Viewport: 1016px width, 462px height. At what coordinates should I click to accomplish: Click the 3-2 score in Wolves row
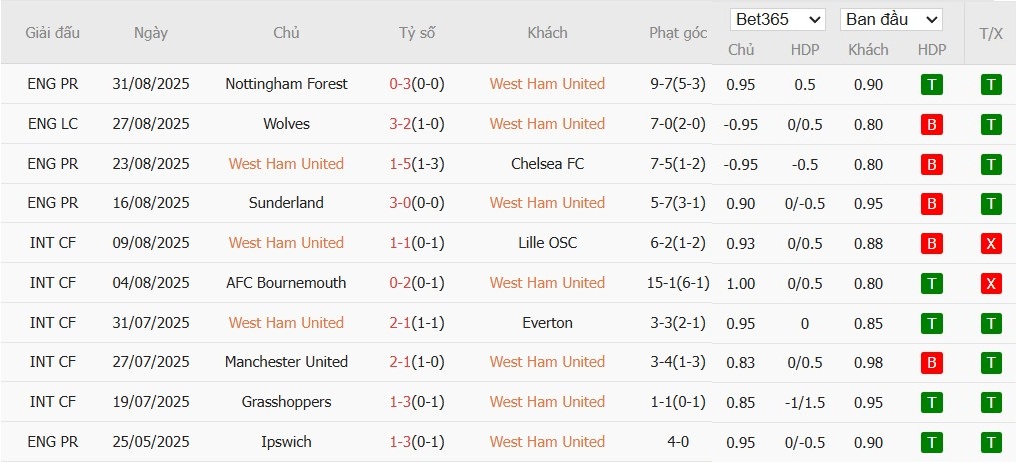pyautogui.click(x=400, y=124)
